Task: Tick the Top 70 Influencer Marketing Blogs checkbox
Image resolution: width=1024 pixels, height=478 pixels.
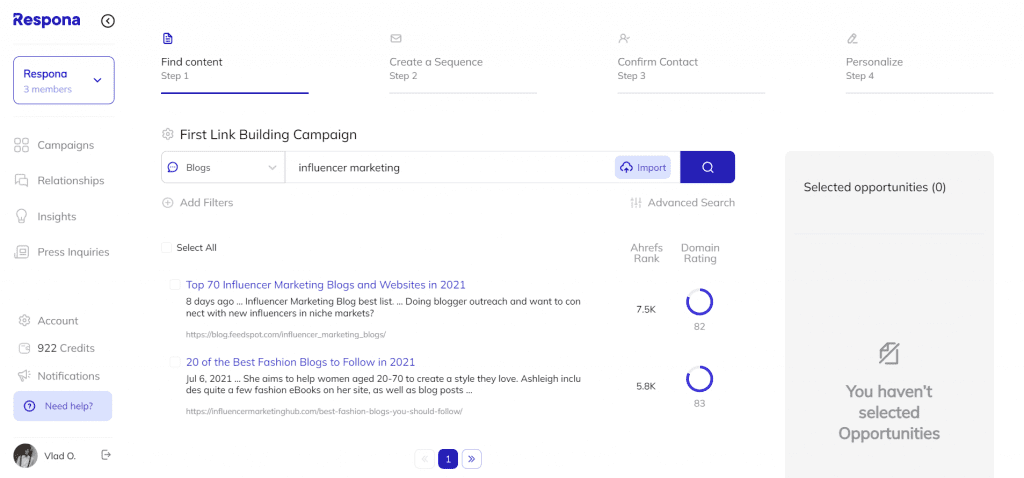Action: pyautogui.click(x=174, y=285)
